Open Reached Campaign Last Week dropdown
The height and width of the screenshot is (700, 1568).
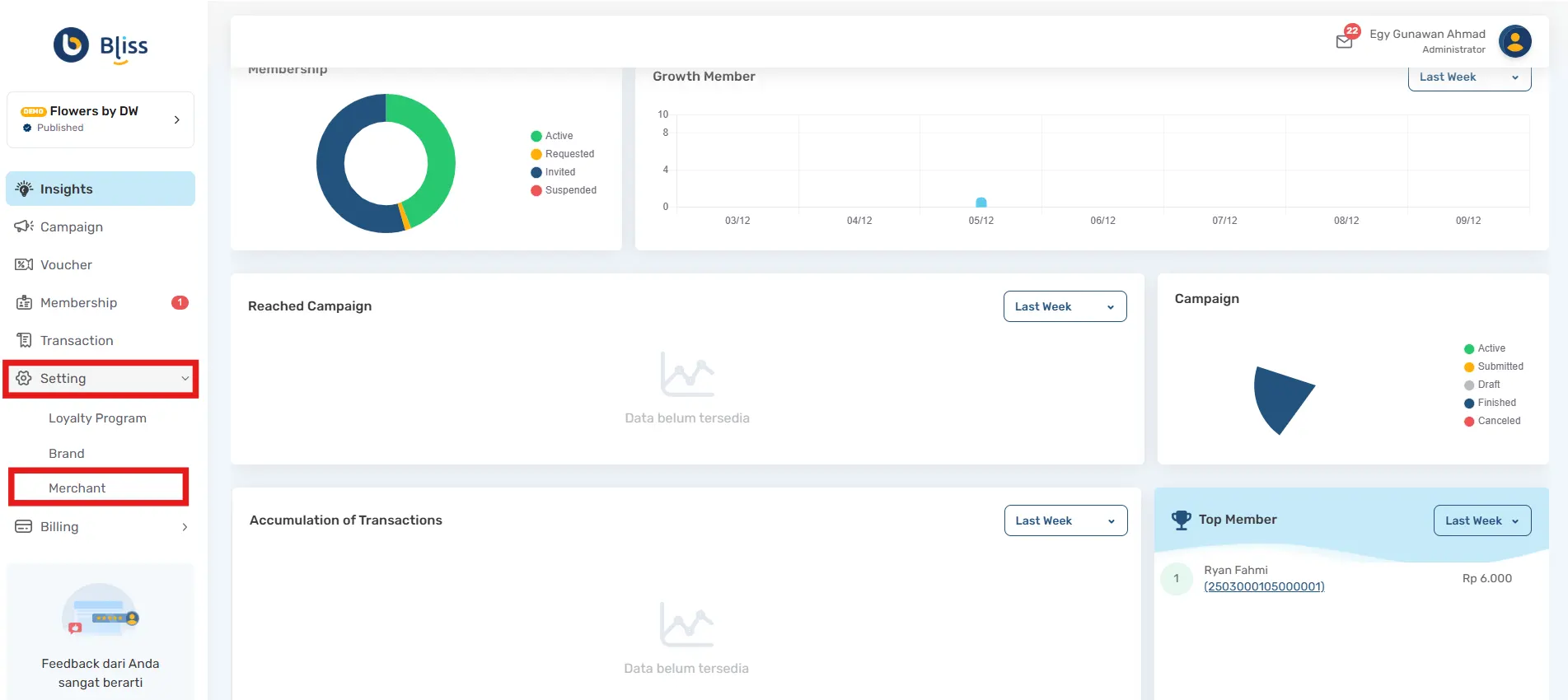click(1065, 306)
